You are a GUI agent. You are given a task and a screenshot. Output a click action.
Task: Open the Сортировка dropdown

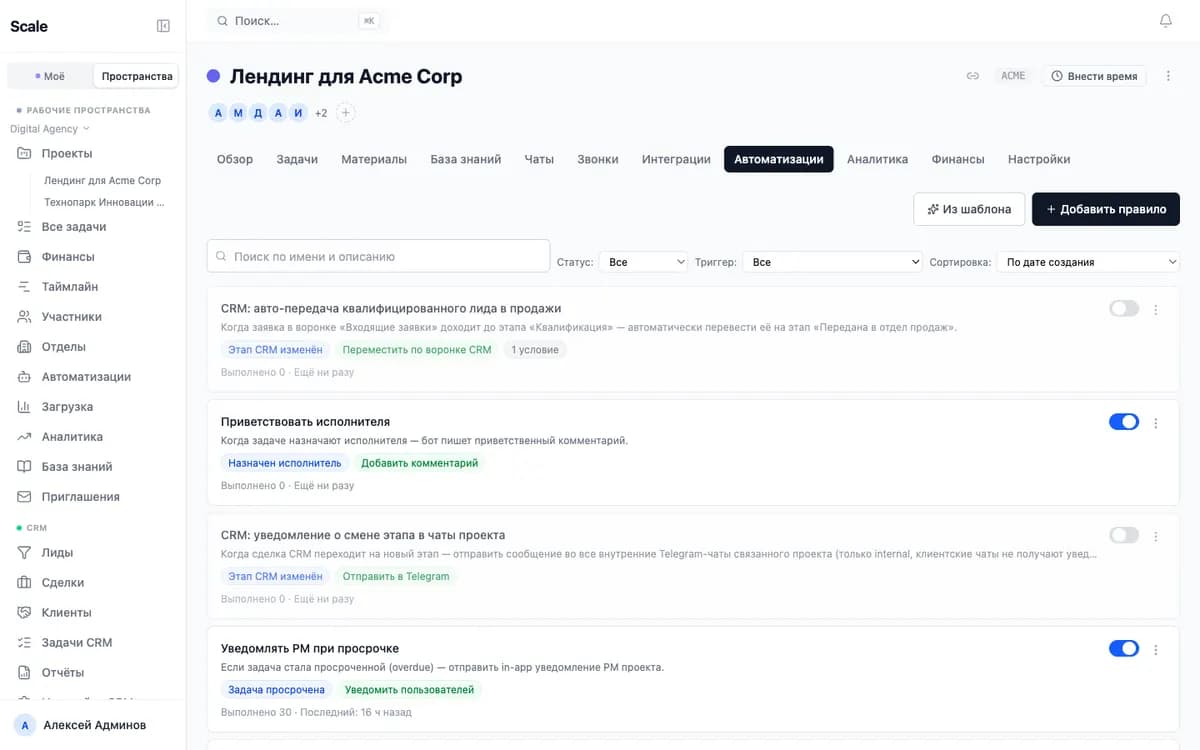(x=1088, y=262)
